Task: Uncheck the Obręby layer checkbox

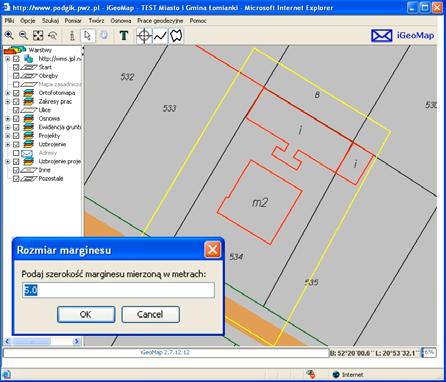Action: tap(16, 76)
